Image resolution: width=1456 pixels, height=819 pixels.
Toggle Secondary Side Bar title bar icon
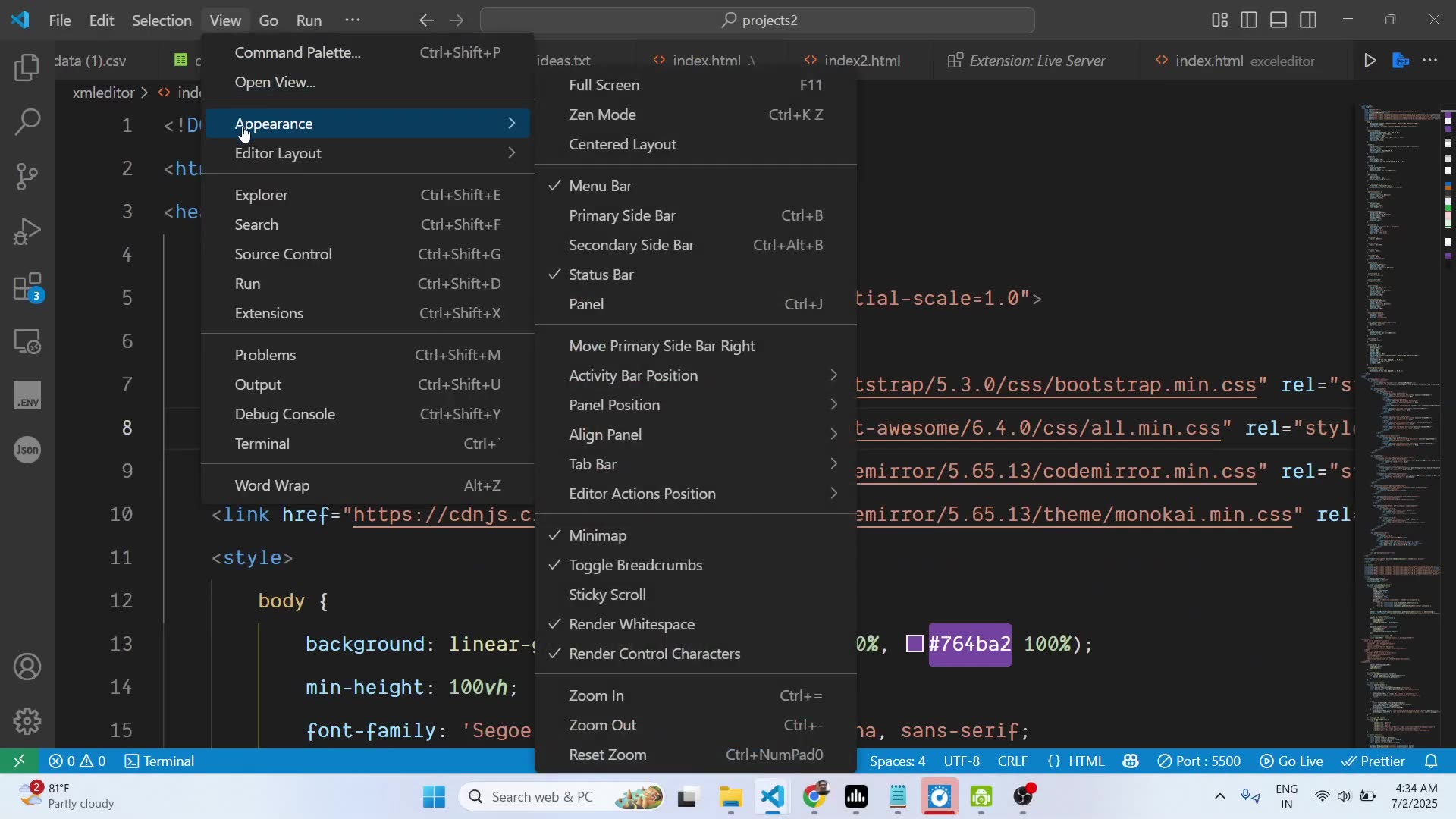pyautogui.click(x=1308, y=20)
